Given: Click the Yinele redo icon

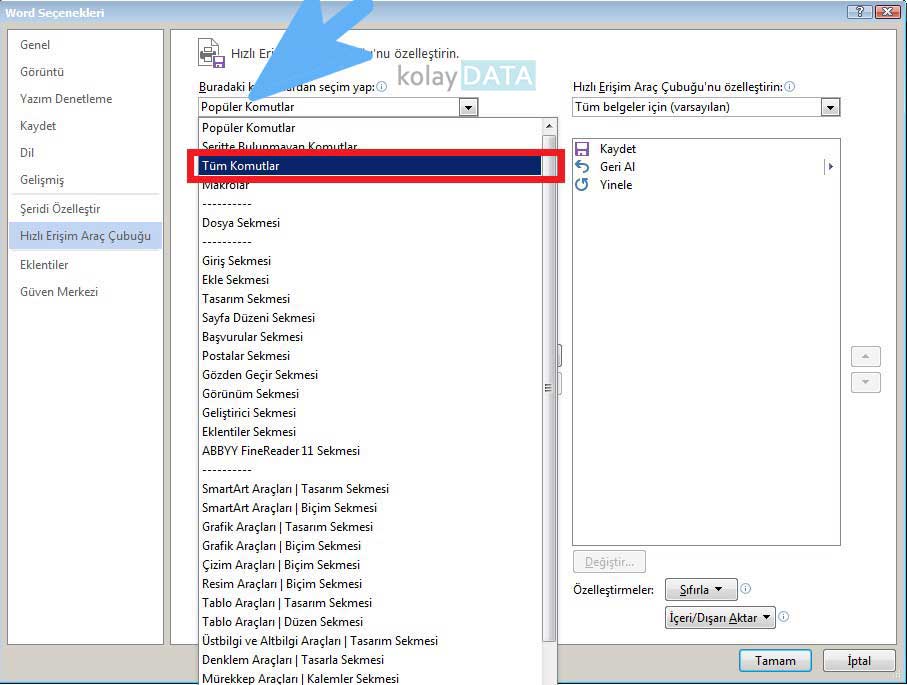Looking at the screenshot, I should pos(582,185).
